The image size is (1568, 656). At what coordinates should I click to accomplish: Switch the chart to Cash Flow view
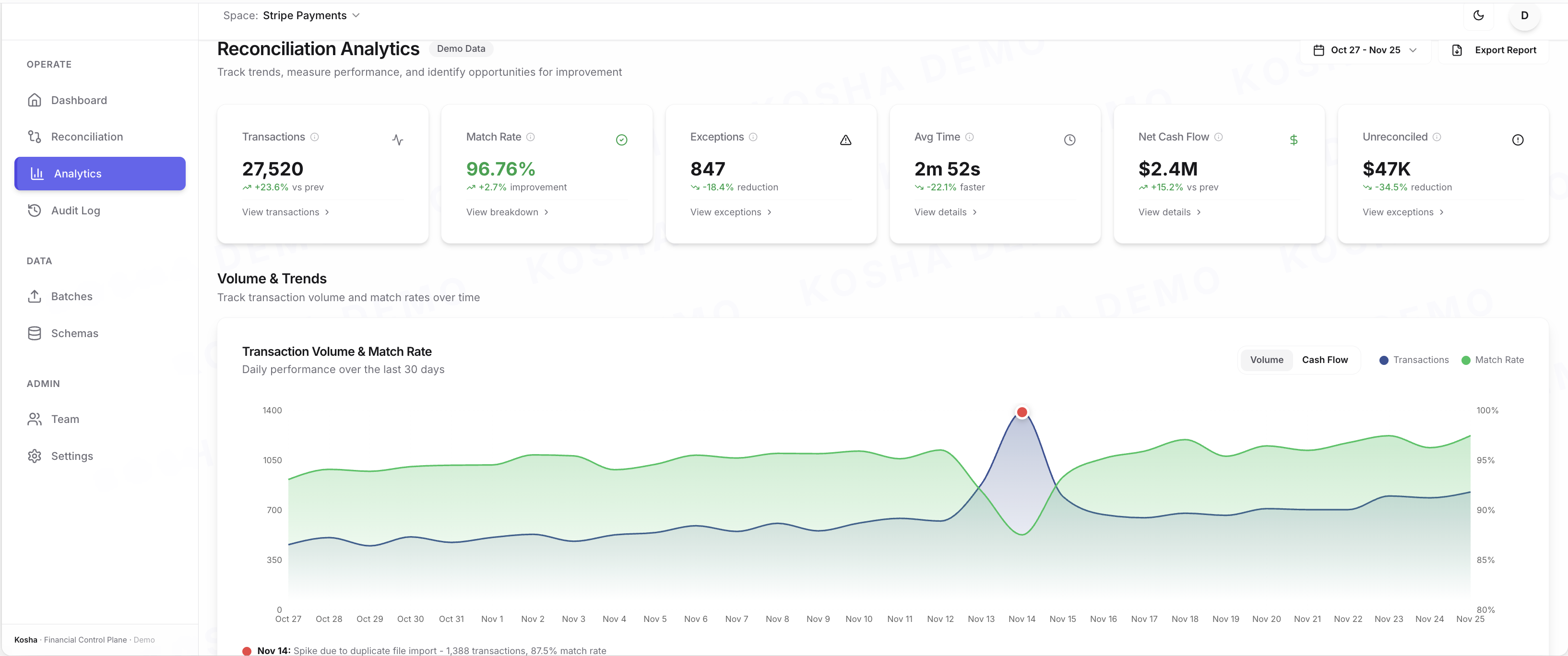[x=1325, y=360]
